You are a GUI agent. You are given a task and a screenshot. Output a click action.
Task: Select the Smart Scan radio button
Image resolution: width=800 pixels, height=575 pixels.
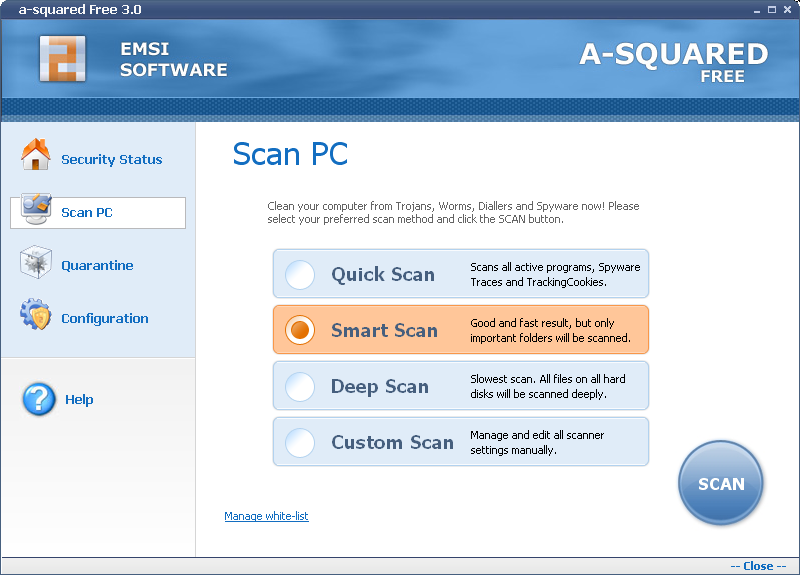click(300, 330)
